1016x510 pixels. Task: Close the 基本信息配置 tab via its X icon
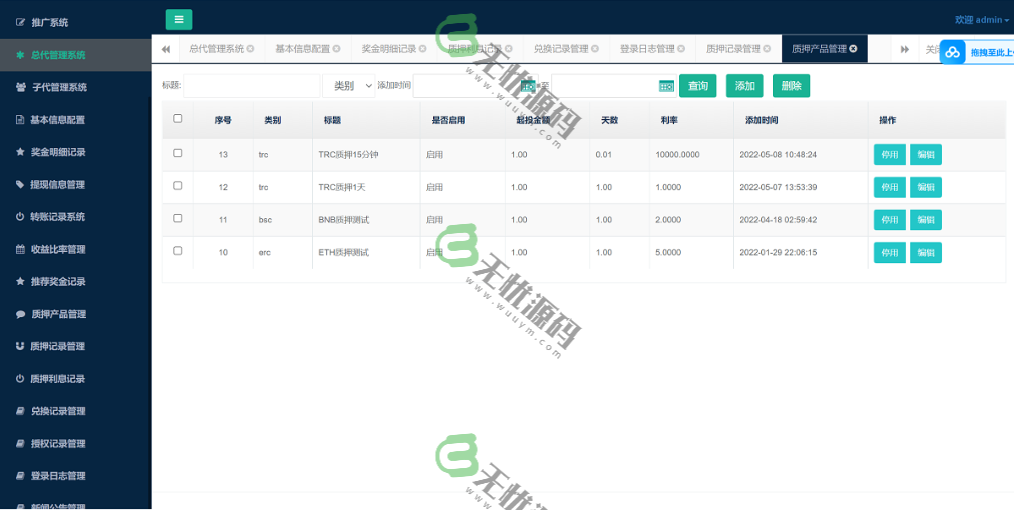point(336,49)
